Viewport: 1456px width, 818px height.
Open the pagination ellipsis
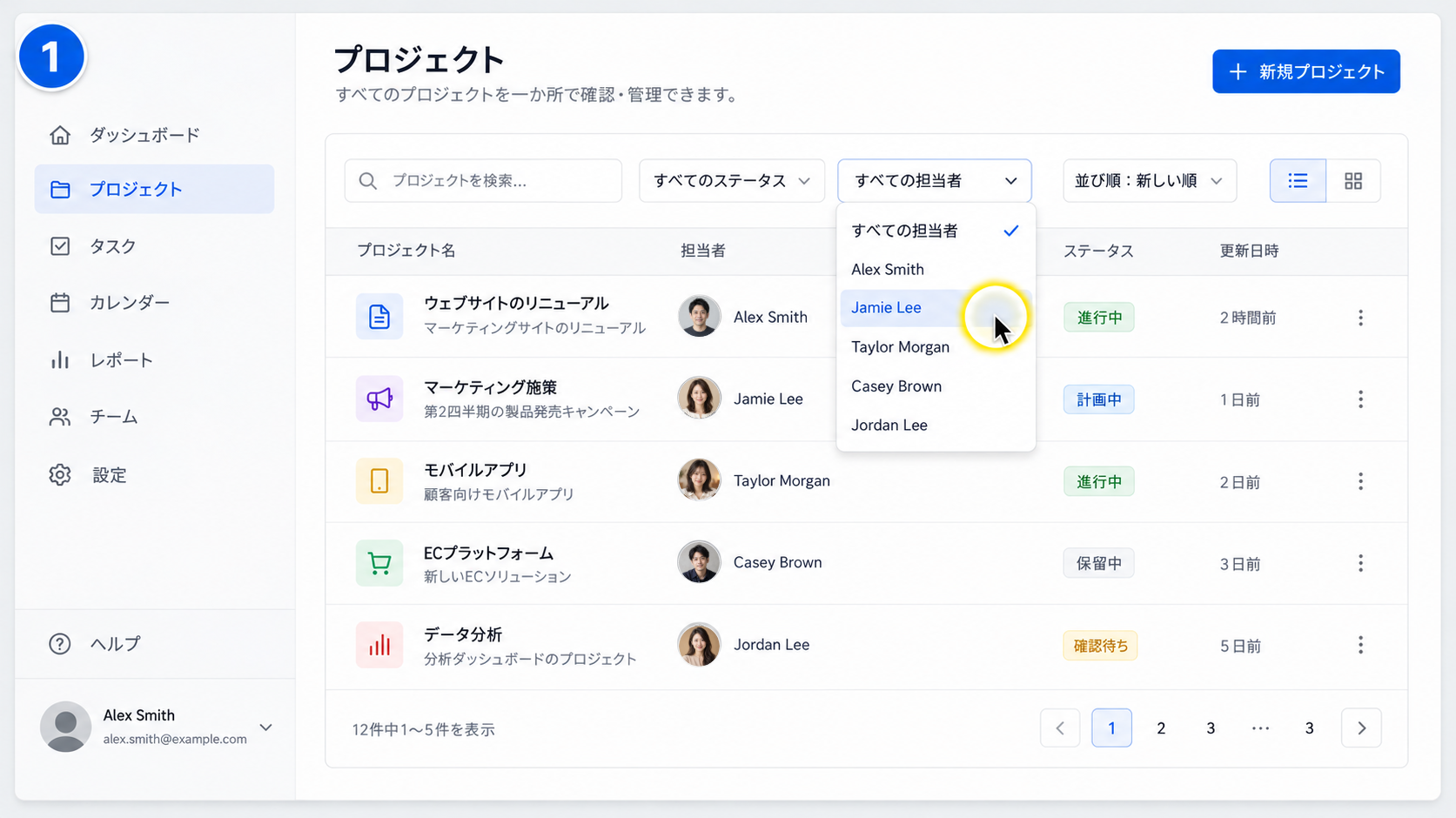pos(1260,728)
